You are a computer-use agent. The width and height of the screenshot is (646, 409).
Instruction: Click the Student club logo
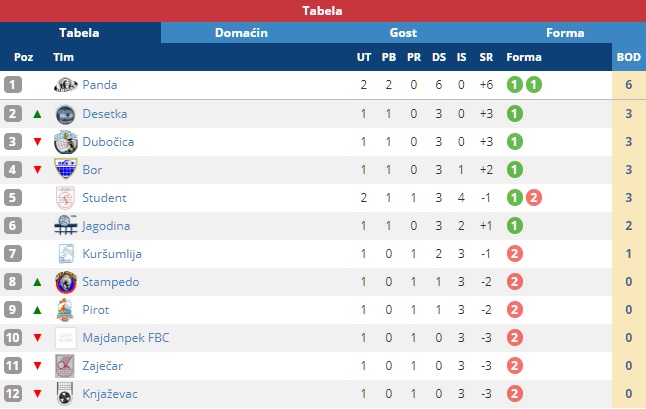point(65,198)
